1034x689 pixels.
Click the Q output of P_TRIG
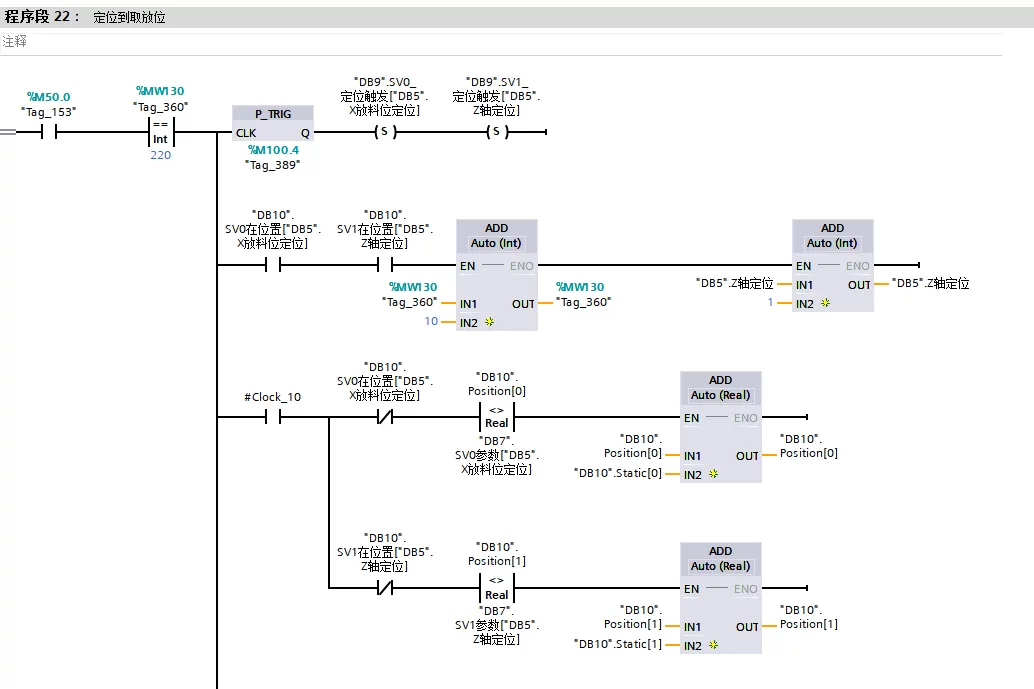coord(305,133)
